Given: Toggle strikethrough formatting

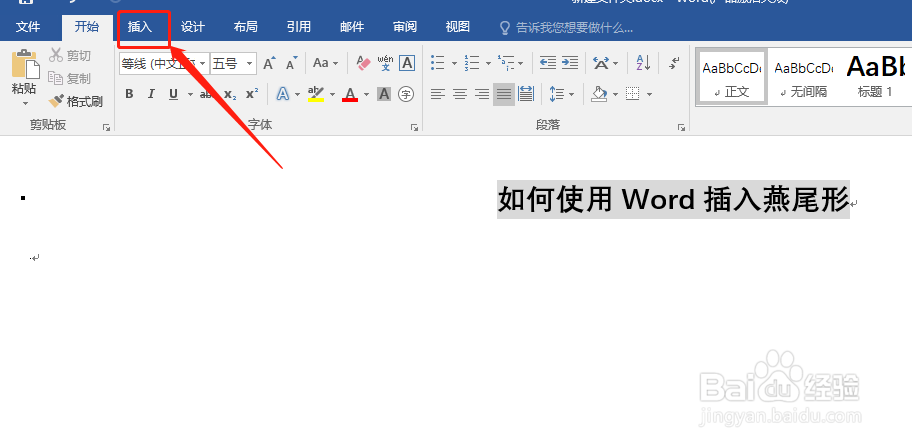Looking at the screenshot, I should coord(206,94).
